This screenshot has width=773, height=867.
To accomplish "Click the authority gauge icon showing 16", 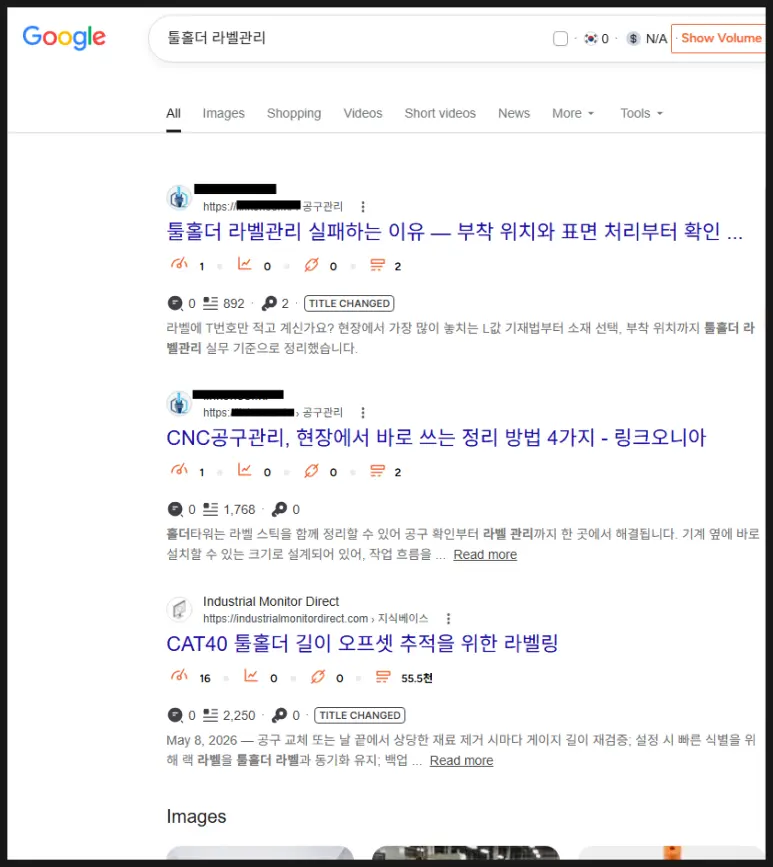I will click(179, 676).
